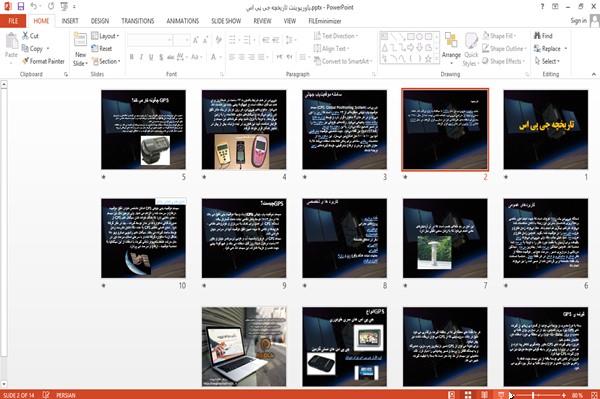Open the ANIMATIONS tab
This screenshot has height=399, width=600.
(x=183, y=21)
